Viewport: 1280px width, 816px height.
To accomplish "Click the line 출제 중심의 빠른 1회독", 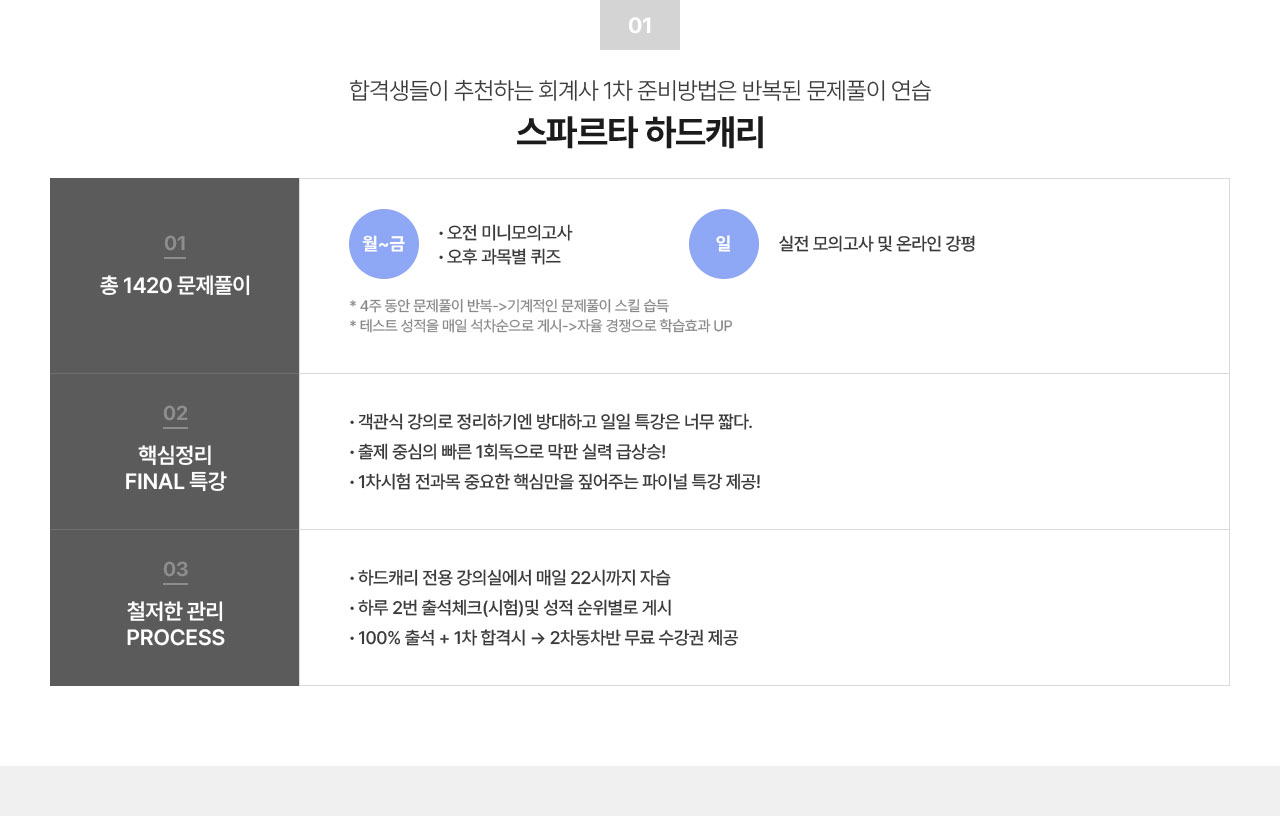I will [x=508, y=452].
